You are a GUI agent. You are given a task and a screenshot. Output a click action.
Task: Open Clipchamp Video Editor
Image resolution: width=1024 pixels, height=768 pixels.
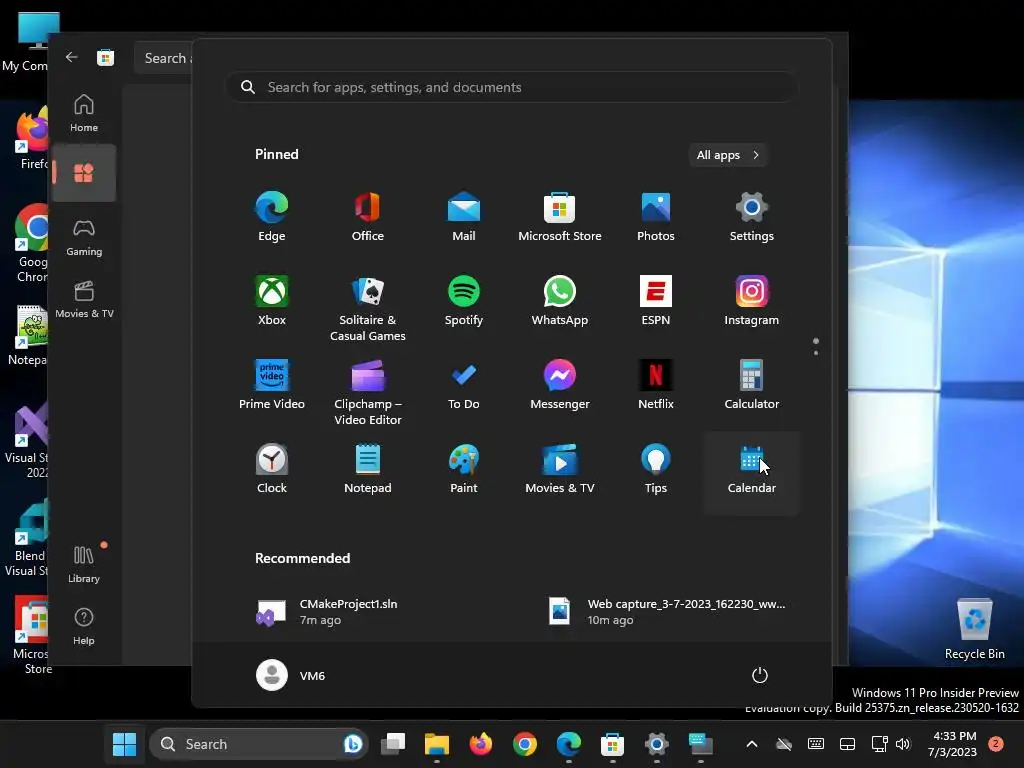368,393
